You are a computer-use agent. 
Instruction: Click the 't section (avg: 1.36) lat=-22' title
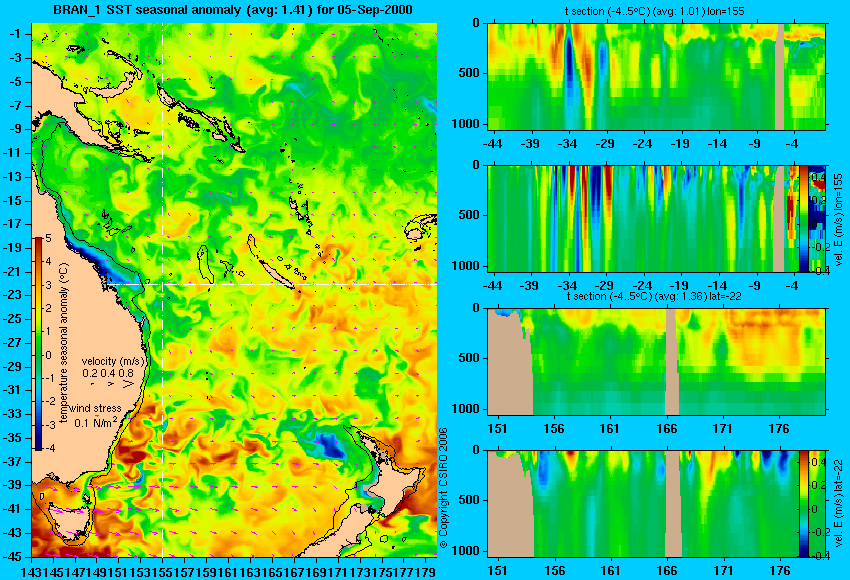(654, 296)
